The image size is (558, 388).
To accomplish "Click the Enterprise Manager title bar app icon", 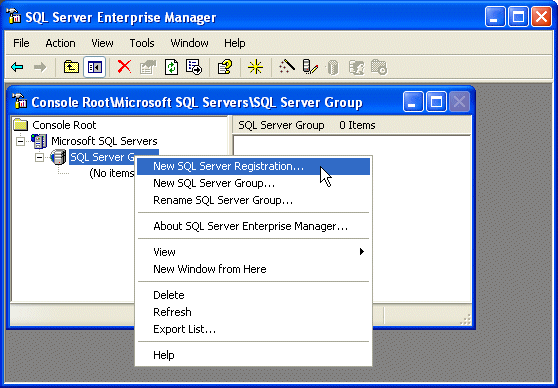I will (14, 17).
